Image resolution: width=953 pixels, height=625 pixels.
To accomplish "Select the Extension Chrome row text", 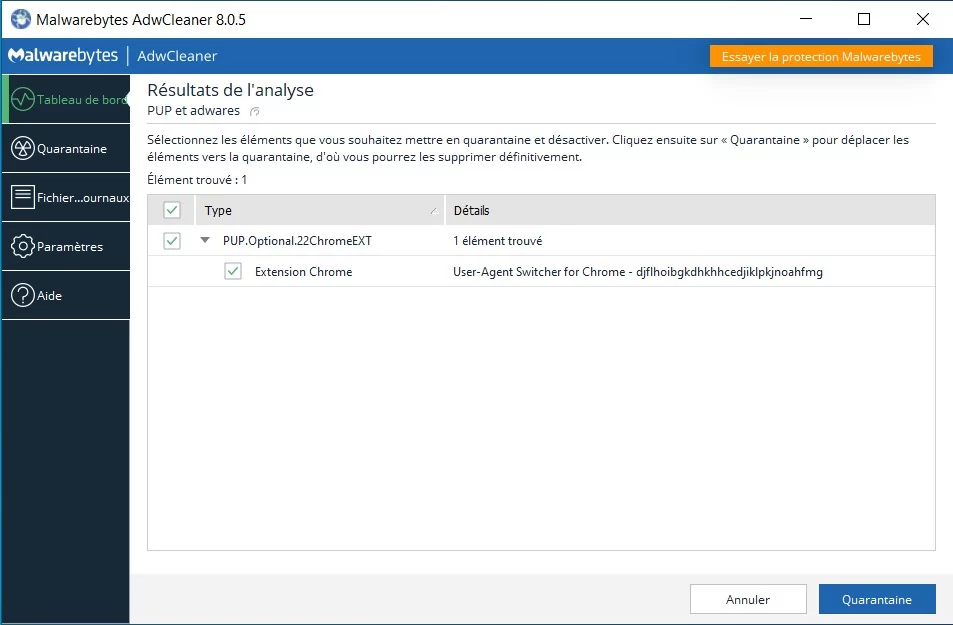I will coord(303,272).
